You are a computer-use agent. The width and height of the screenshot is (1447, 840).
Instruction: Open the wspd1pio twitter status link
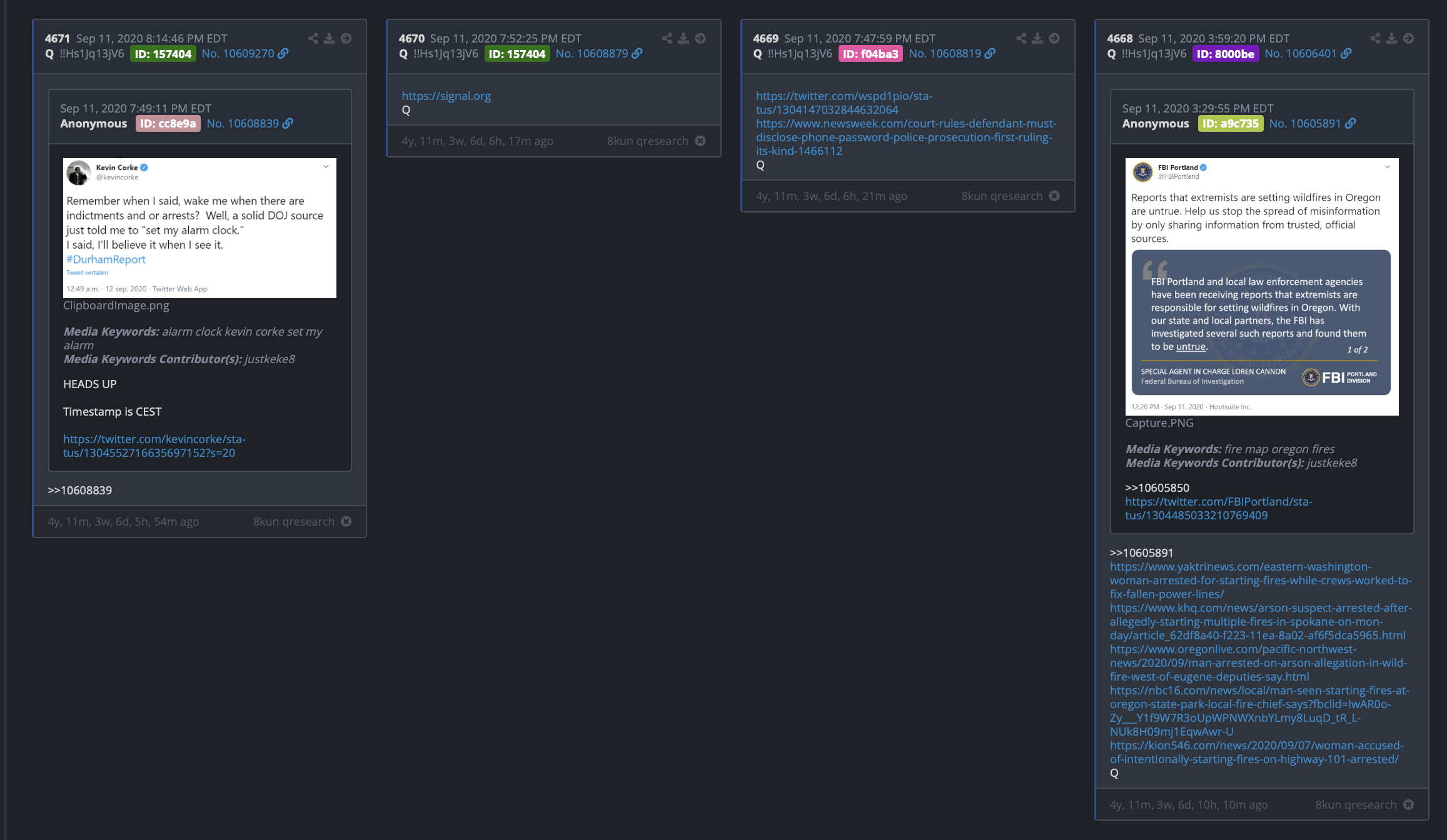click(x=844, y=102)
